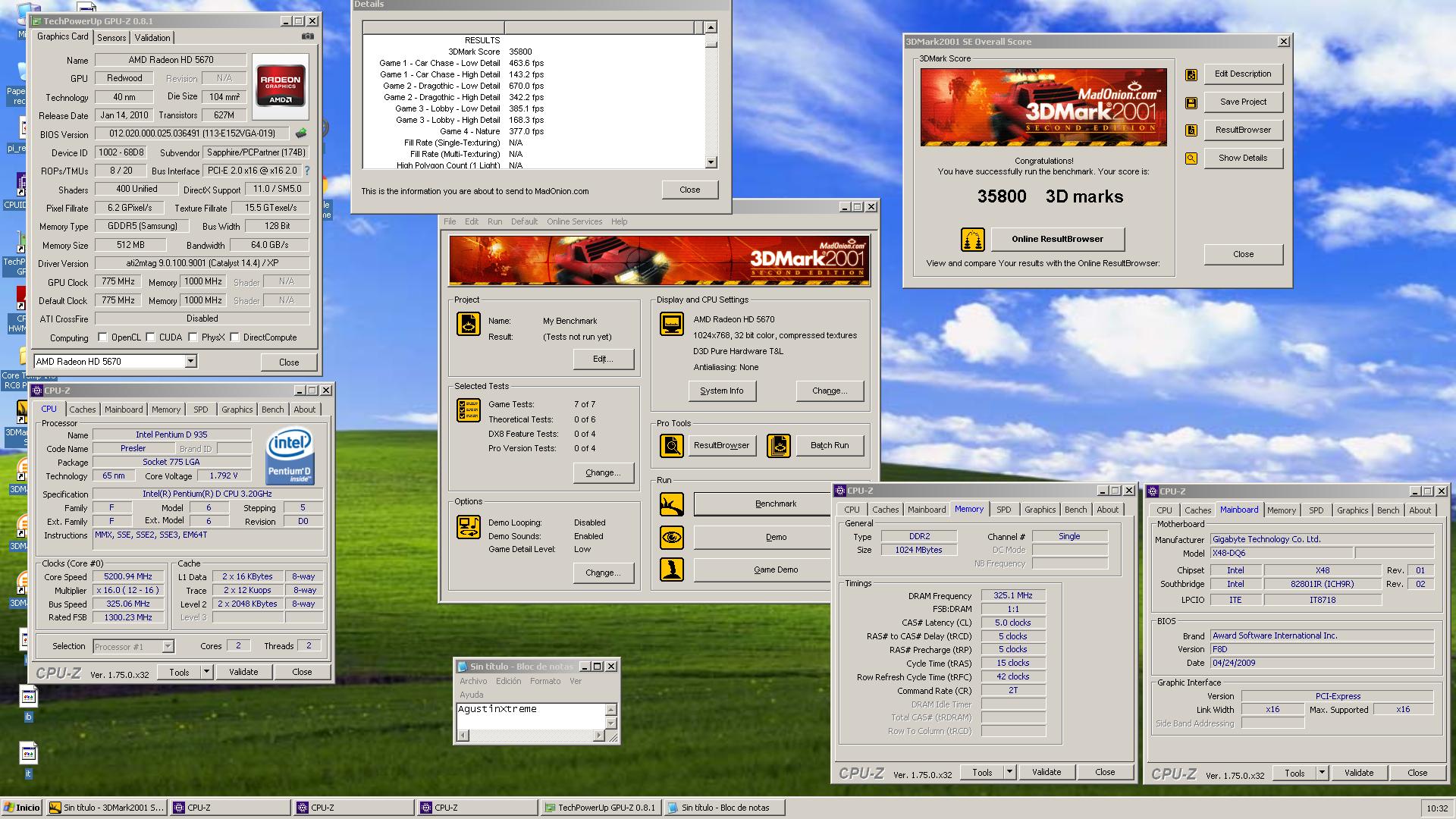Click the Show Details magnifier icon
The width and height of the screenshot is (1456, 819).
point(1191,158)
